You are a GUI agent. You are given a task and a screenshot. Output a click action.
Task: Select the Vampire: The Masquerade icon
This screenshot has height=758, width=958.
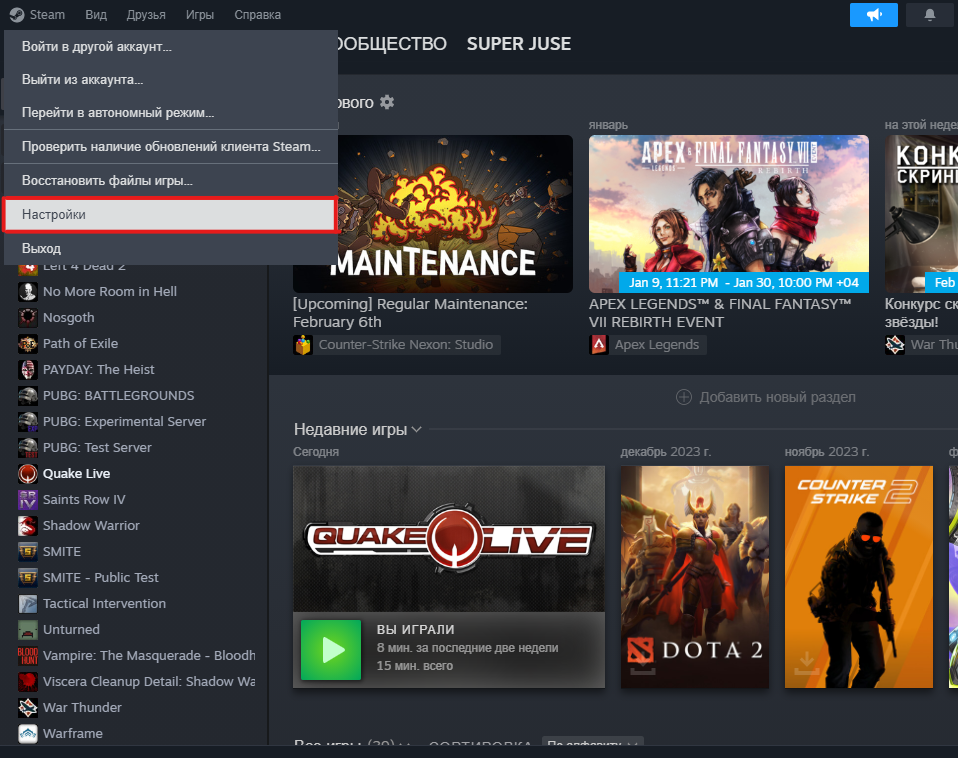click(x=27, y=655)
